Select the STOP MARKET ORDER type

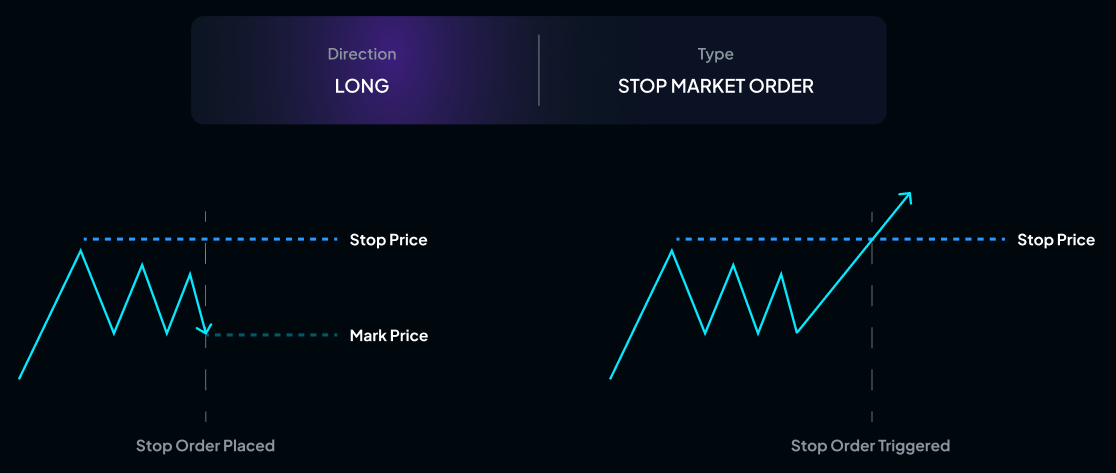(716, 86)
